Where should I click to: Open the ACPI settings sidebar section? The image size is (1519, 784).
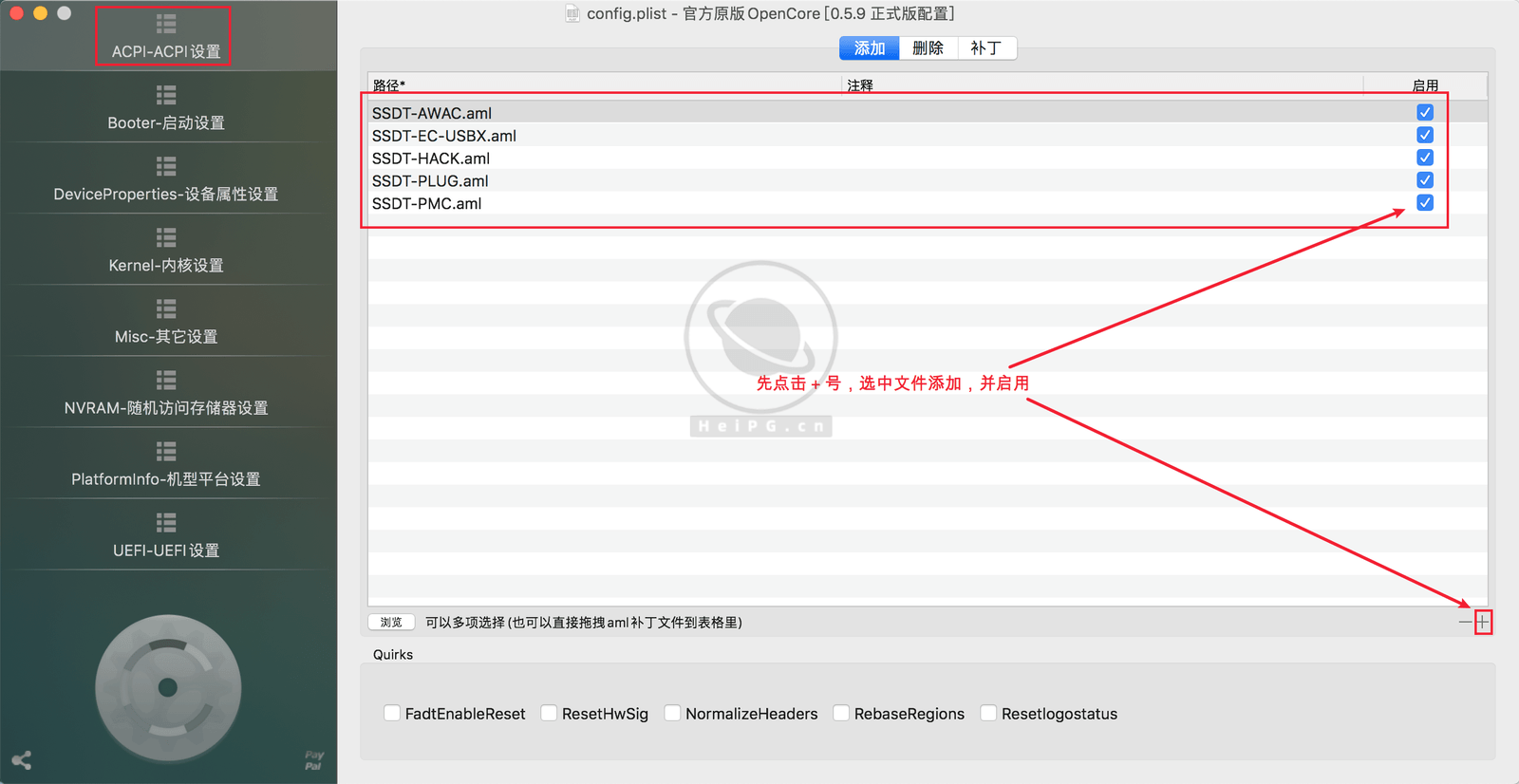[166, 37]
